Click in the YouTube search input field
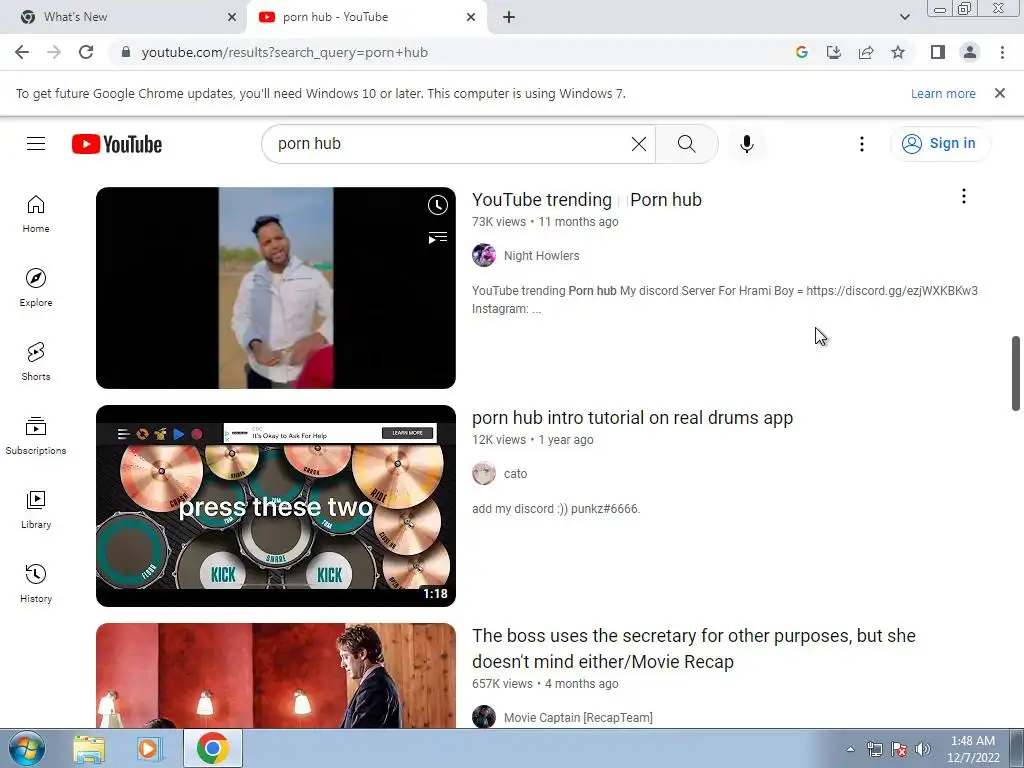Image resolution: width=1024 pixels, height=768 pixels. click(x=451, y=144)
